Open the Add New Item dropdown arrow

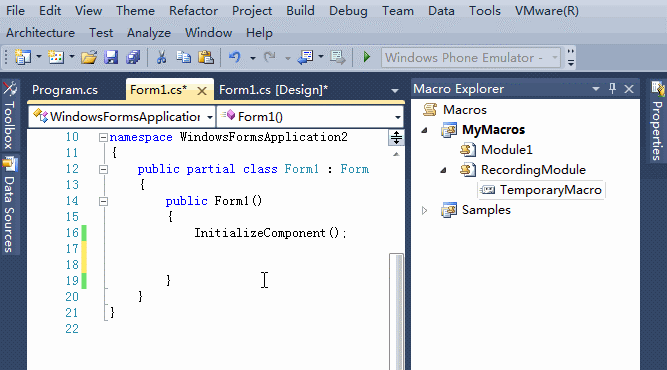71,57
